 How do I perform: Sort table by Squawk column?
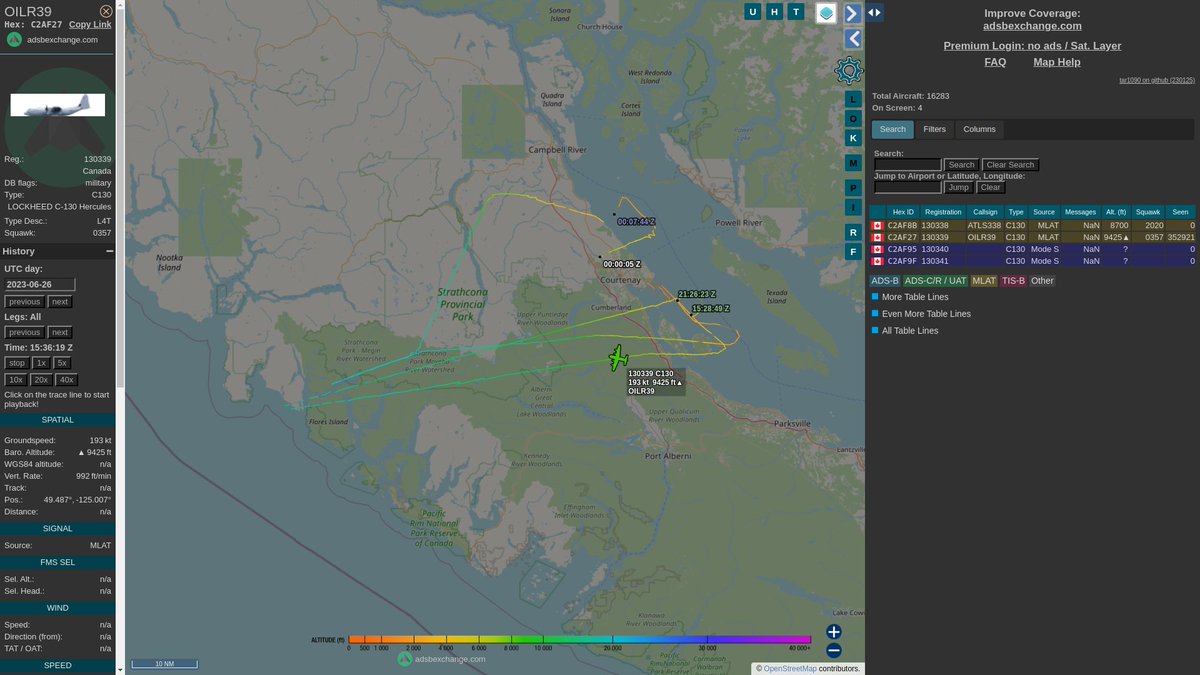1148,212
